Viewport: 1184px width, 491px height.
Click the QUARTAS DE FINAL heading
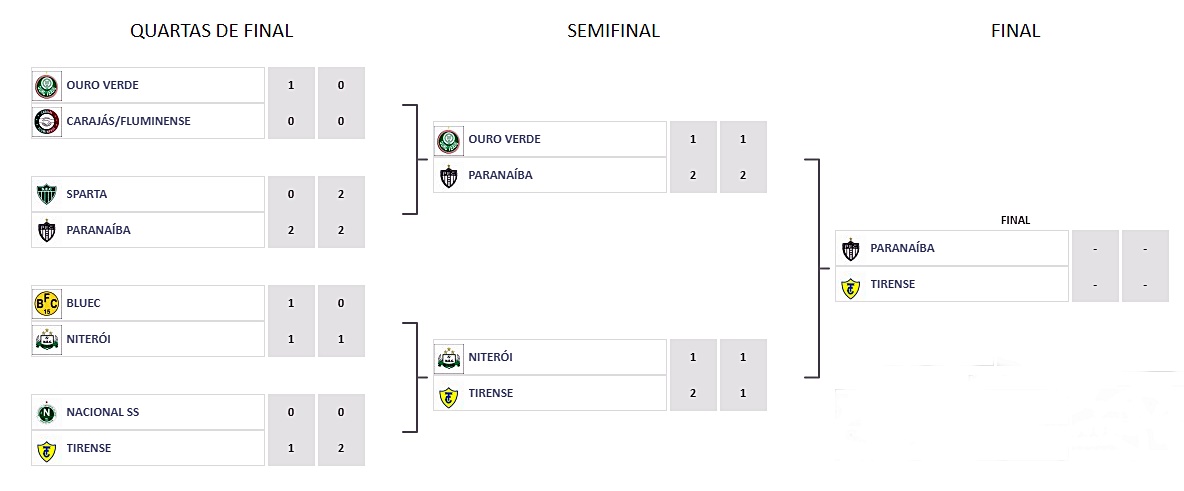coord(211,31)
